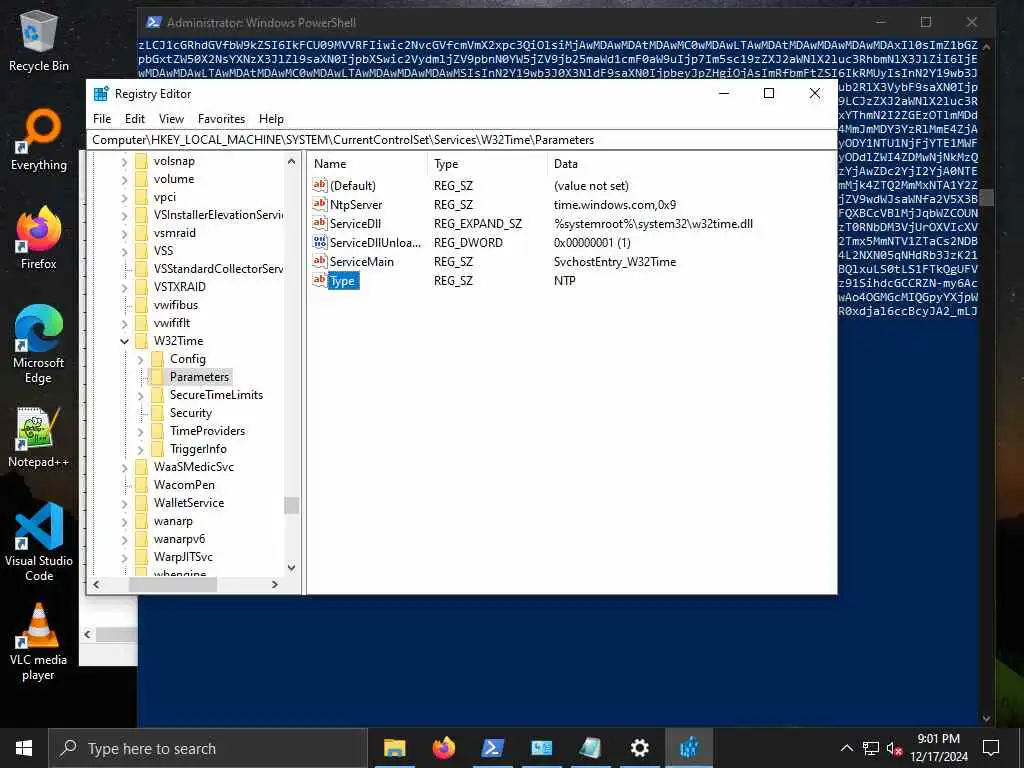Open the View menu
Screen dimensions: 1024x768
(x=171, y=119)
